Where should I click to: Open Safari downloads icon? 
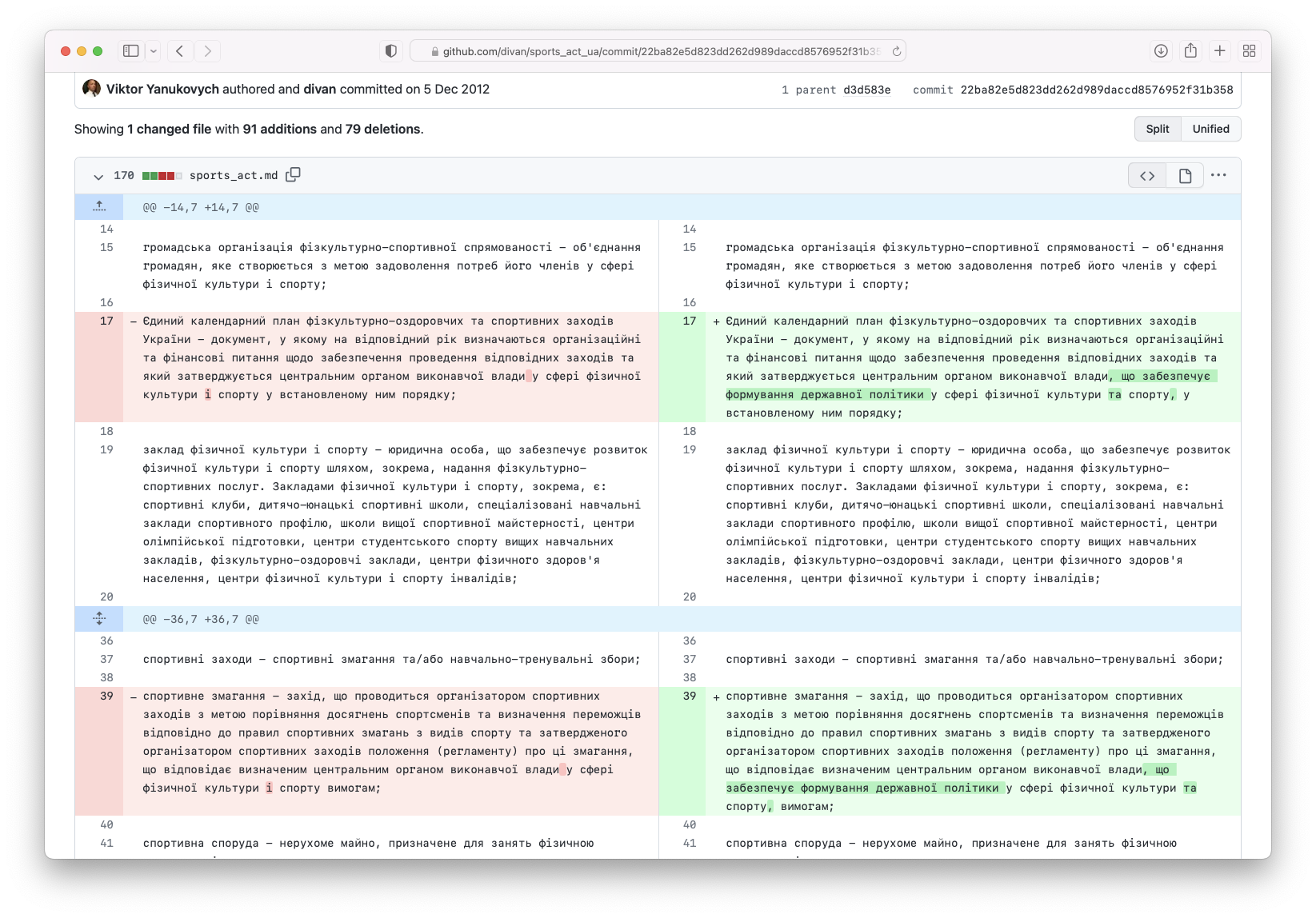click(1161, 51)
